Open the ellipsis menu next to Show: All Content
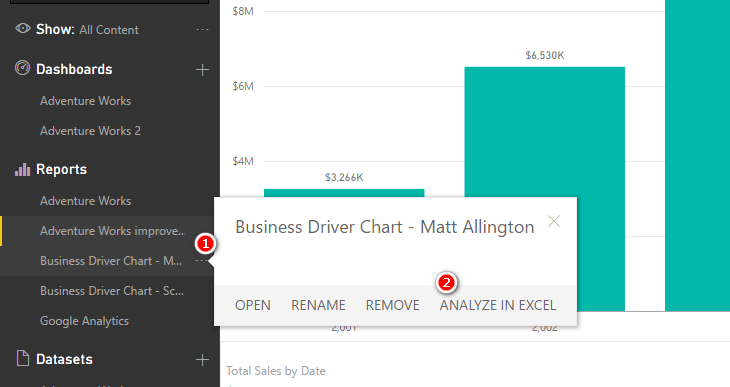Viewport: 730px width, 387px height. (202, 30)
